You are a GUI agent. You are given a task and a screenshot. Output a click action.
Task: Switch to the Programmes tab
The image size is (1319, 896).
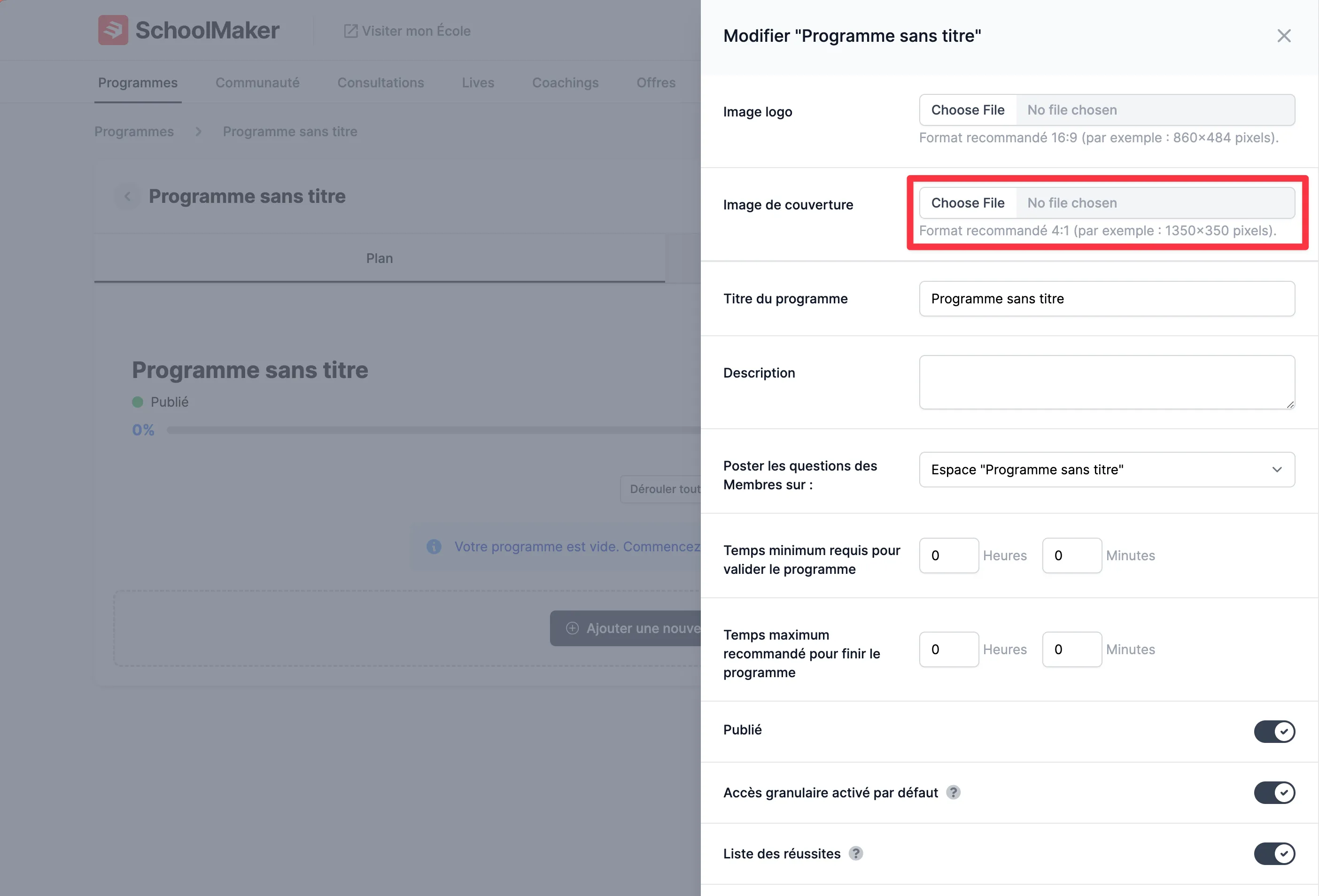click(x=138, y=83)
